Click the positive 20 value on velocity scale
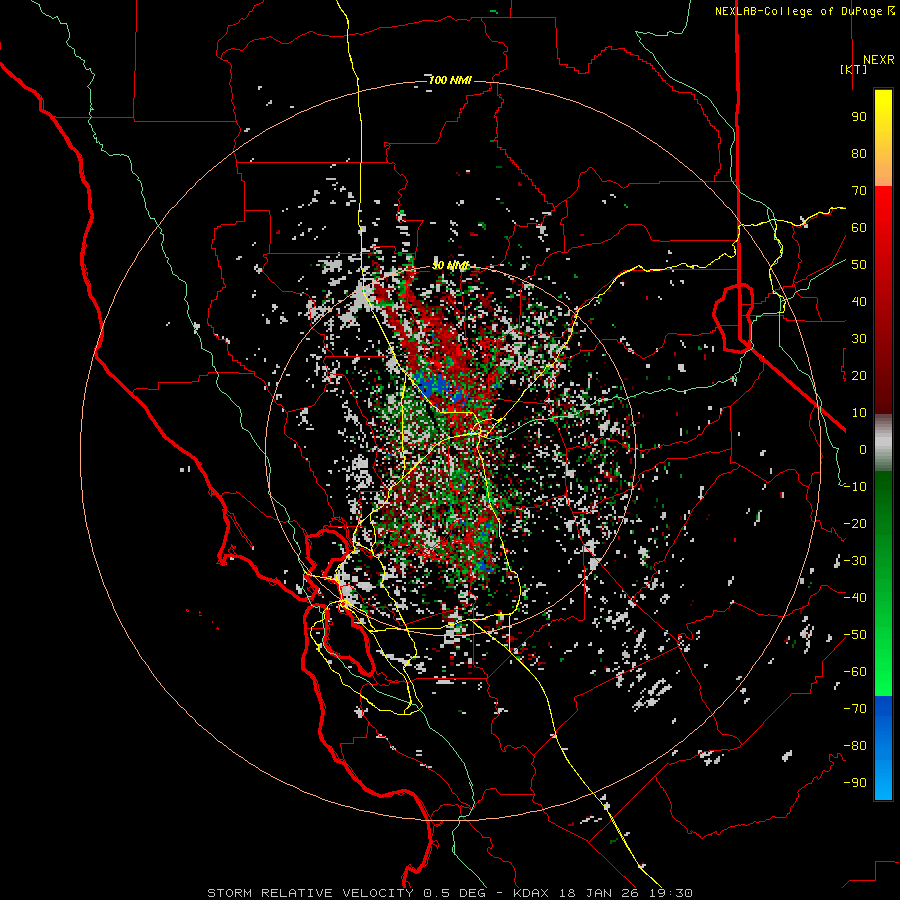 pos(859,376)
